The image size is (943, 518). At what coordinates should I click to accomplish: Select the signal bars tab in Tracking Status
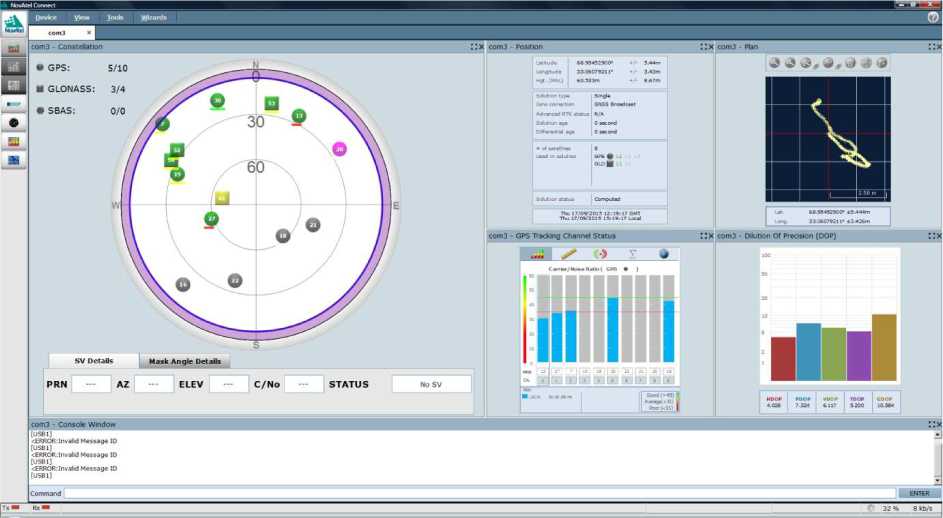click(x=538, y=255)
